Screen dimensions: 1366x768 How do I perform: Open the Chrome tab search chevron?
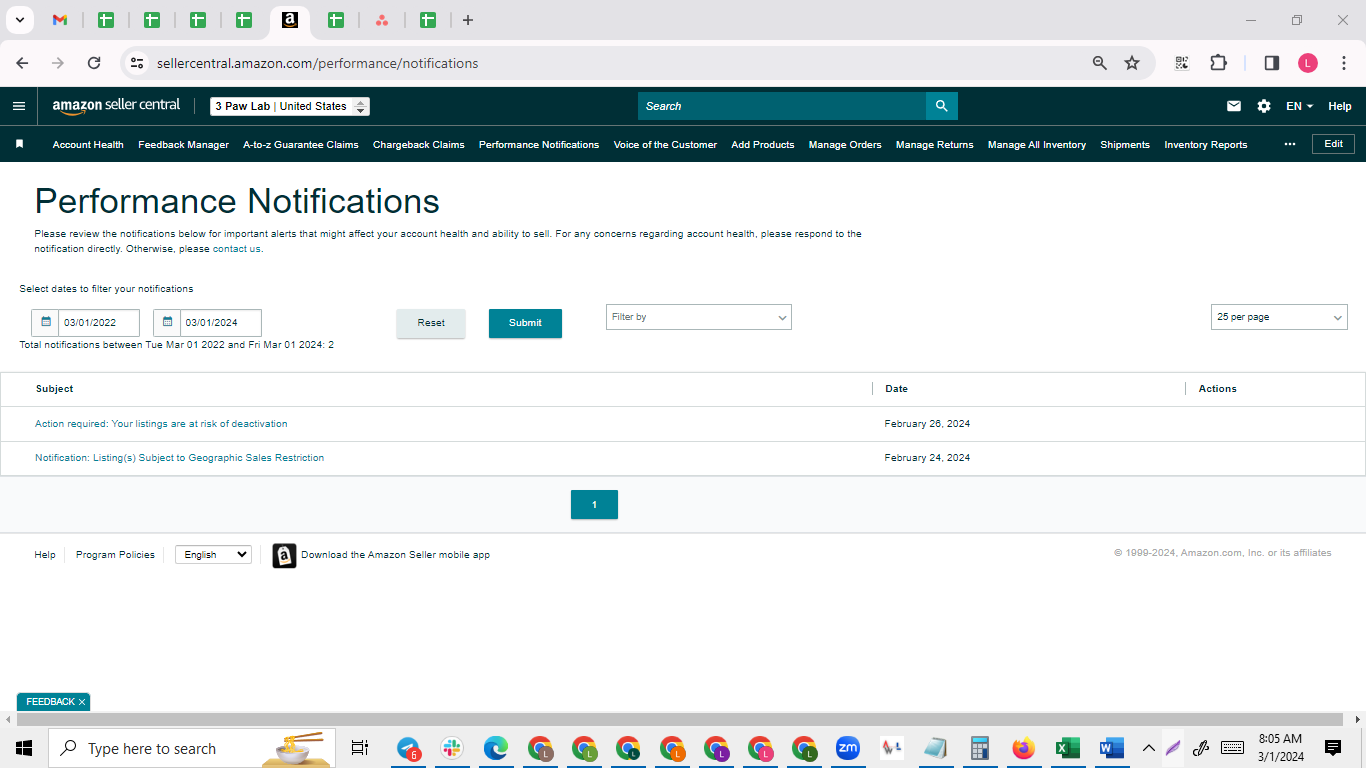pyautogui.click(x=19, y=20)
